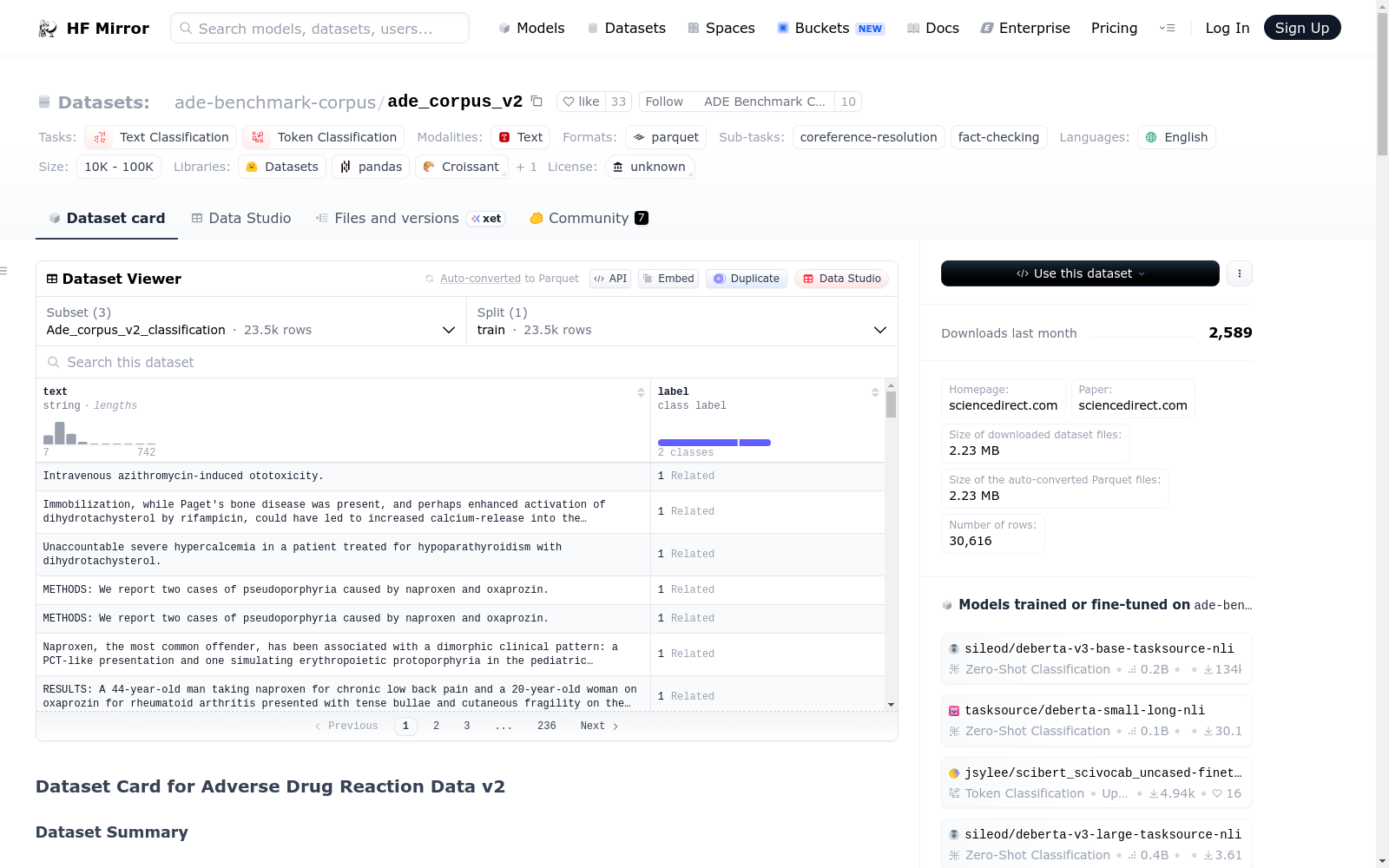Click the Embed button
Viewport: 1389px width, 868px height.
[668, 279]
